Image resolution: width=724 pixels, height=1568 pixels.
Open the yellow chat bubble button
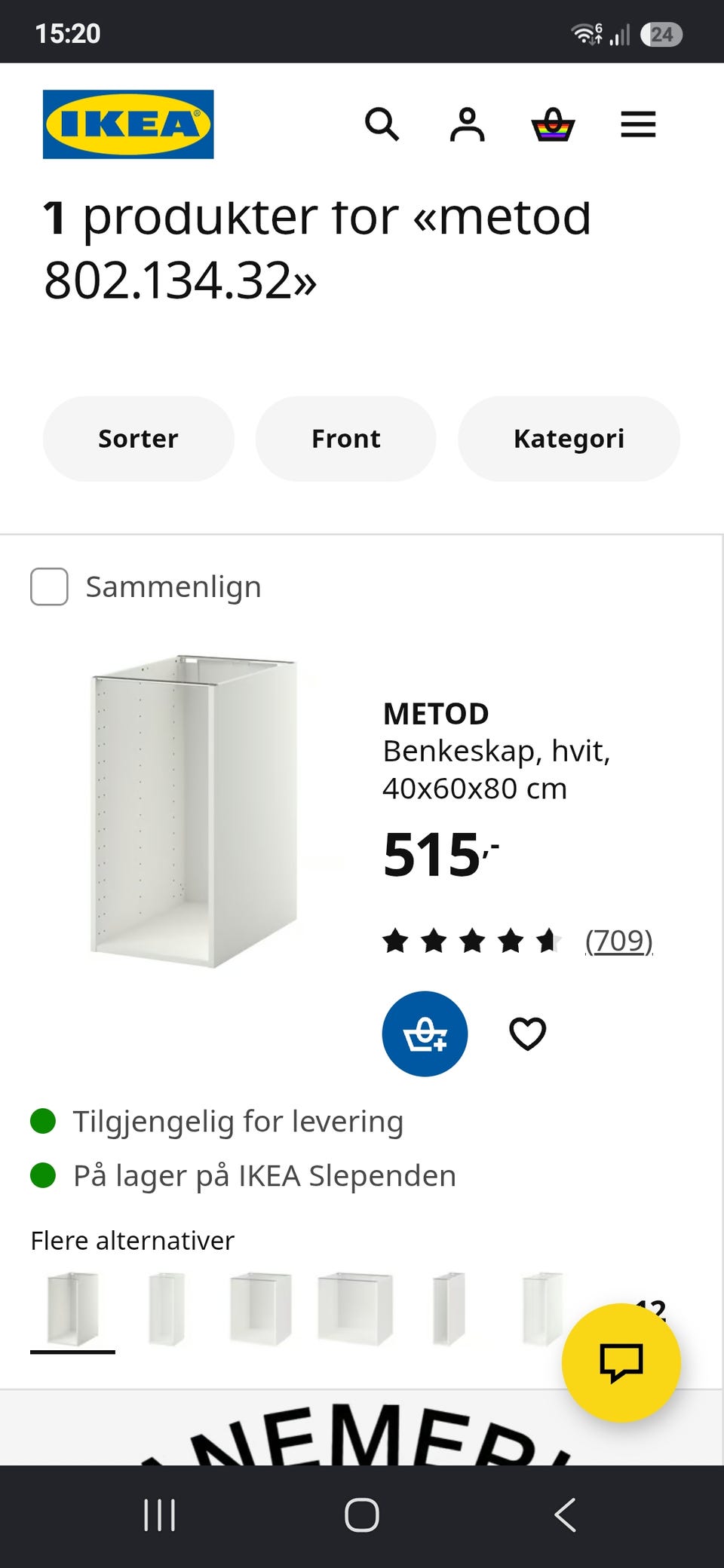[x=621, y=1363]
